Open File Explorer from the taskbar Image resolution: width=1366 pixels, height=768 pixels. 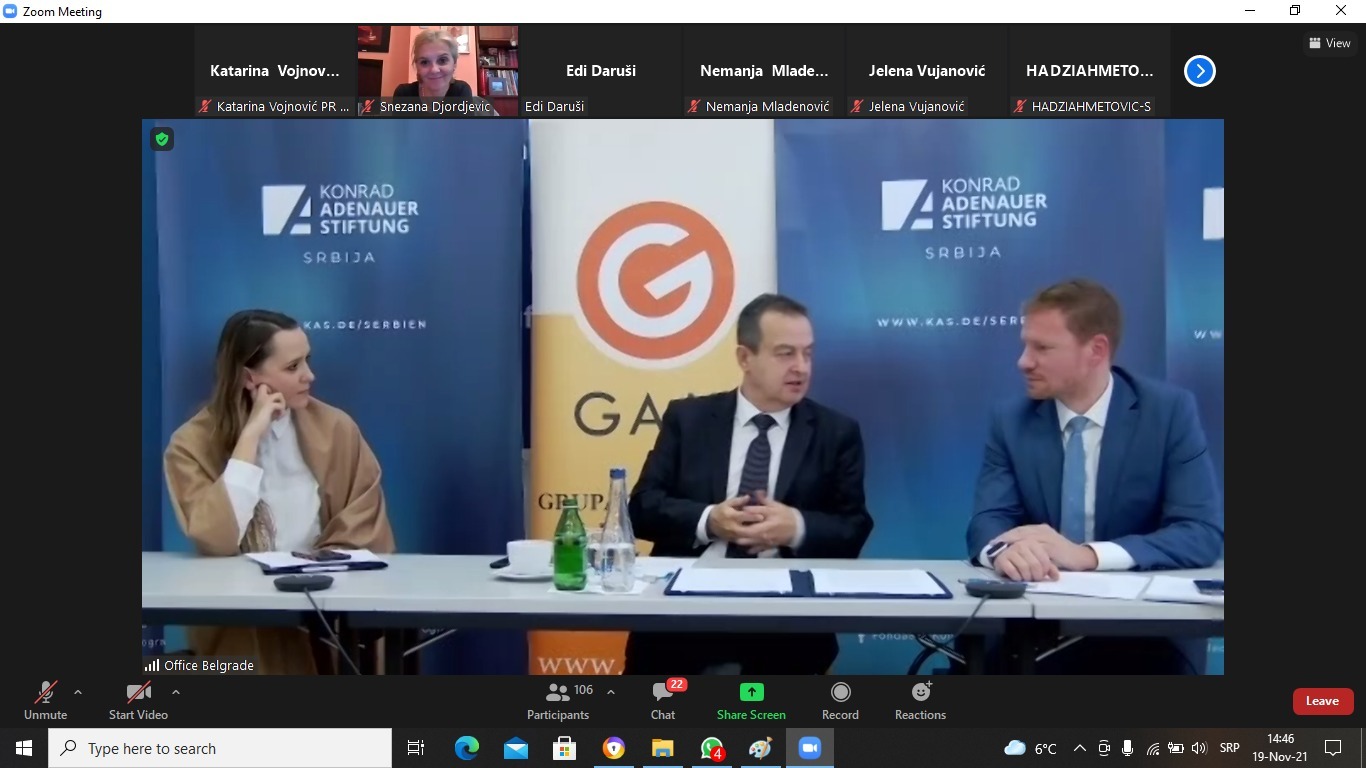[x=663, y=748]
